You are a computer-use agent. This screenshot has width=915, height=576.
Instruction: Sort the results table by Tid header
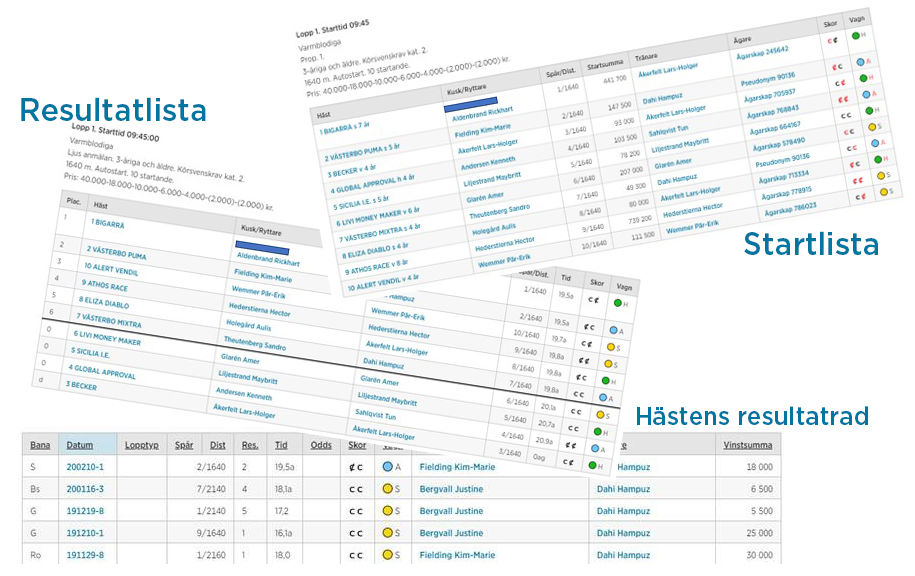(281, 445)
